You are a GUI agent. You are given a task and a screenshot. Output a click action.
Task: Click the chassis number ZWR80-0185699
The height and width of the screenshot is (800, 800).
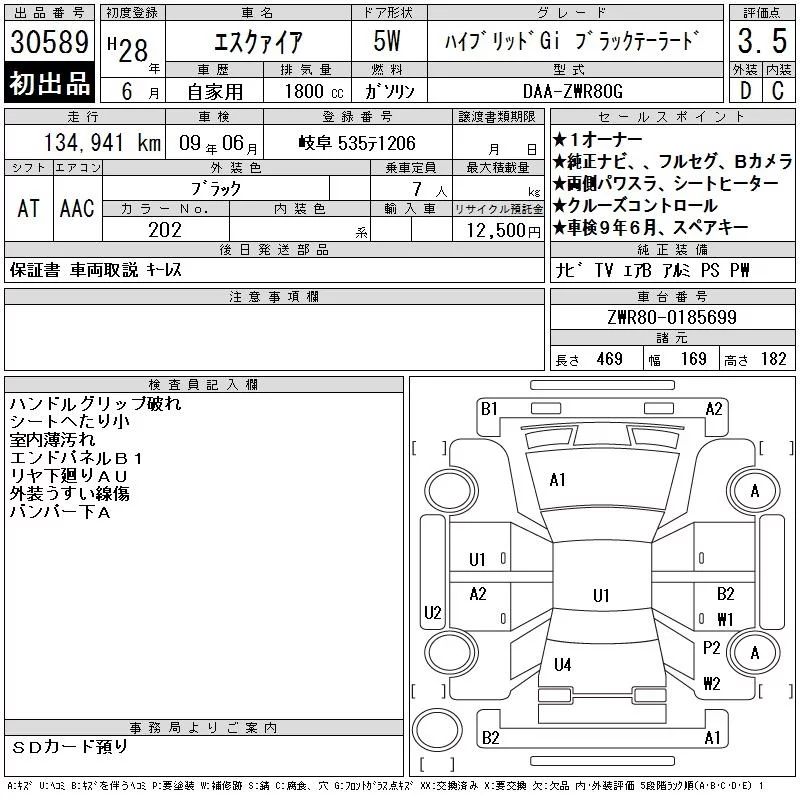[672, 317]
